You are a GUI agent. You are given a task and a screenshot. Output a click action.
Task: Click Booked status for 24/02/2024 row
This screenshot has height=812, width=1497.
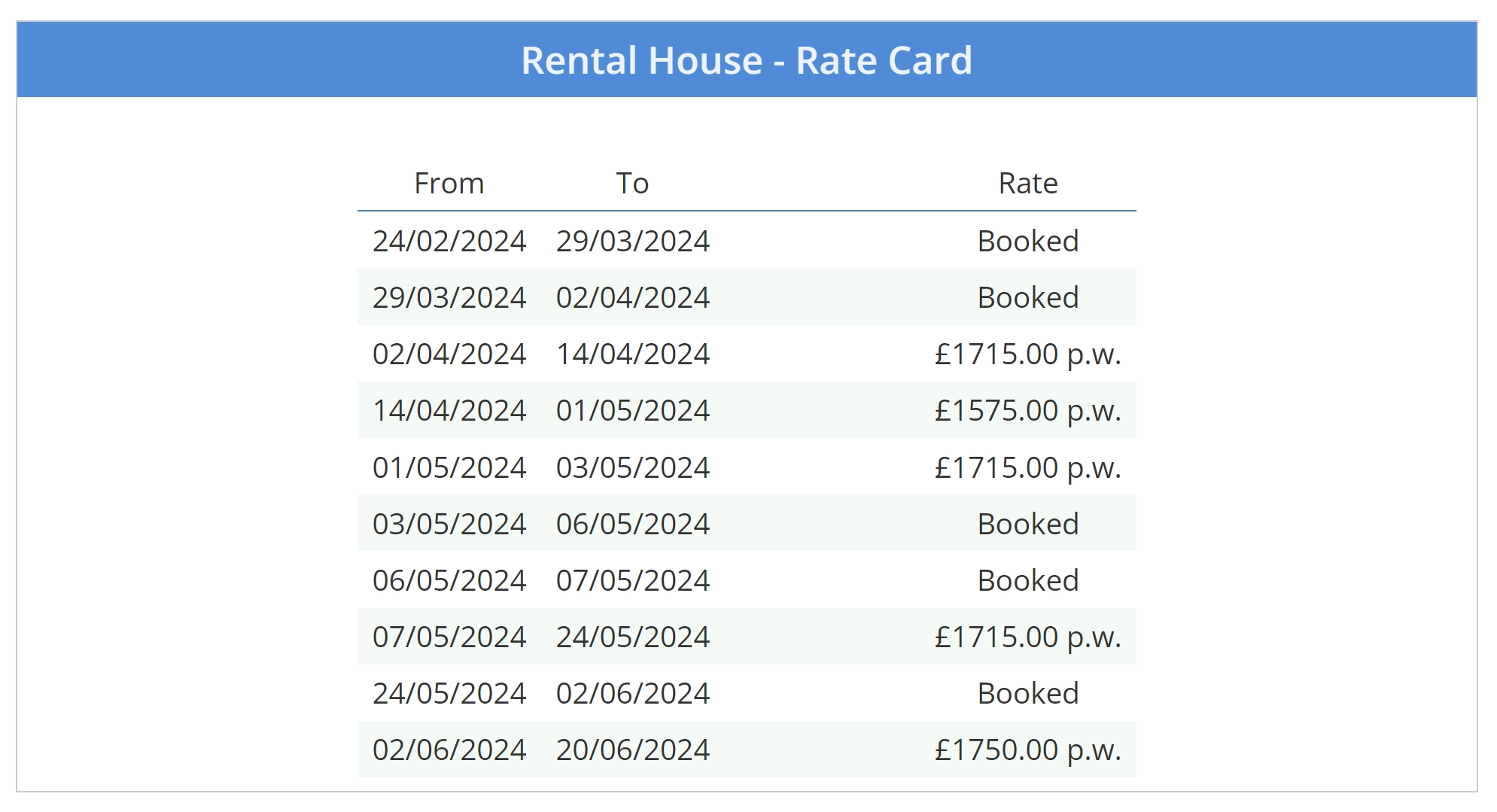[x=1028, y=241]
